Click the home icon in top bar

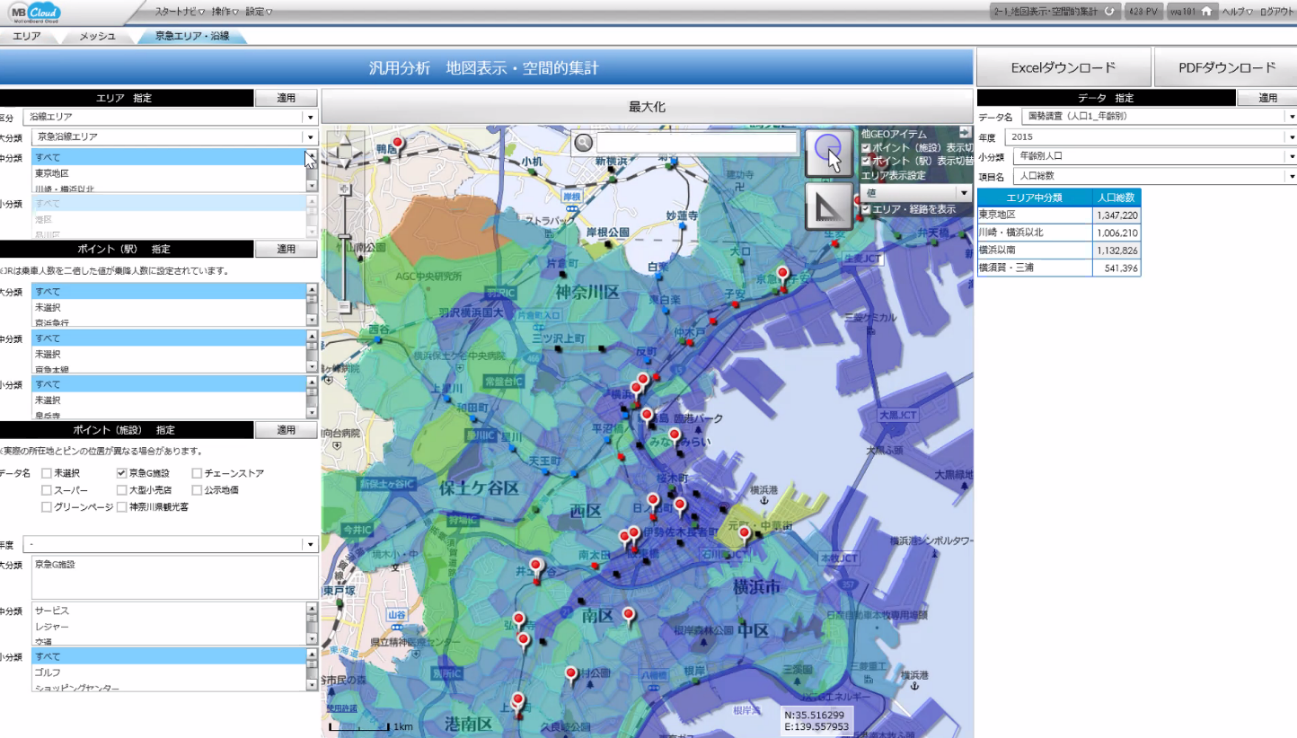[x=1207, y=11]
